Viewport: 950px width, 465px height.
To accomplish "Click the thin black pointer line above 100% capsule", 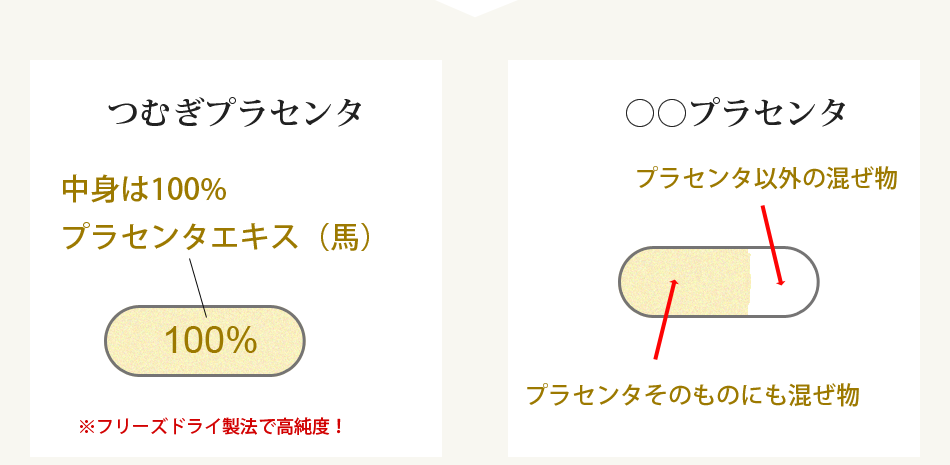I will pos(198,288).
